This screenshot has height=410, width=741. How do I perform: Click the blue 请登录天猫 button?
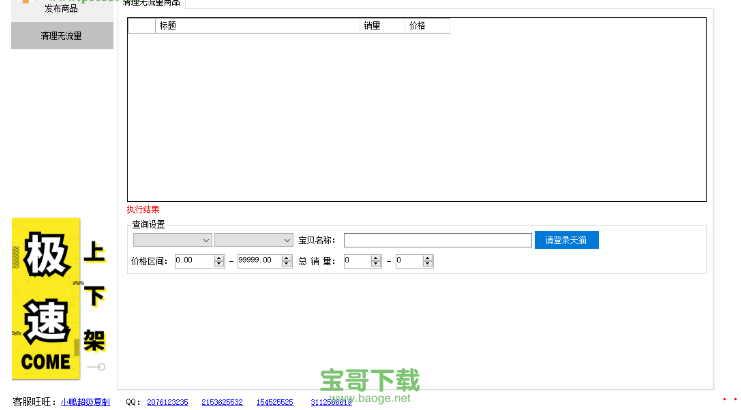tap(567, 240)
